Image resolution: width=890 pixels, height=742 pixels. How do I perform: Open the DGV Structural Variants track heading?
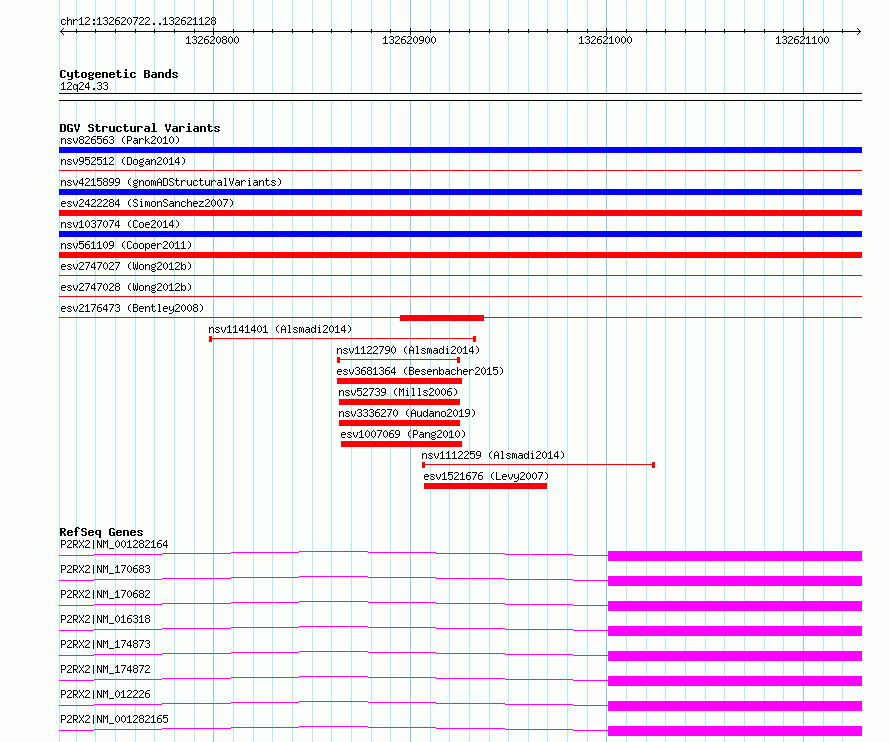coord(140,128)
